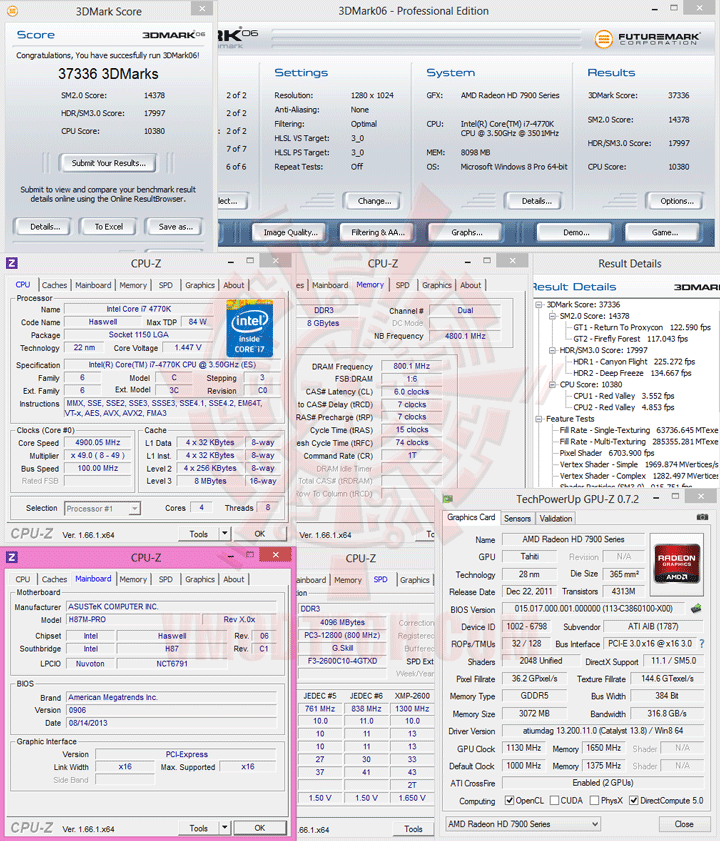Select GT1 - Return To Proxycon result row

(642, 327)
